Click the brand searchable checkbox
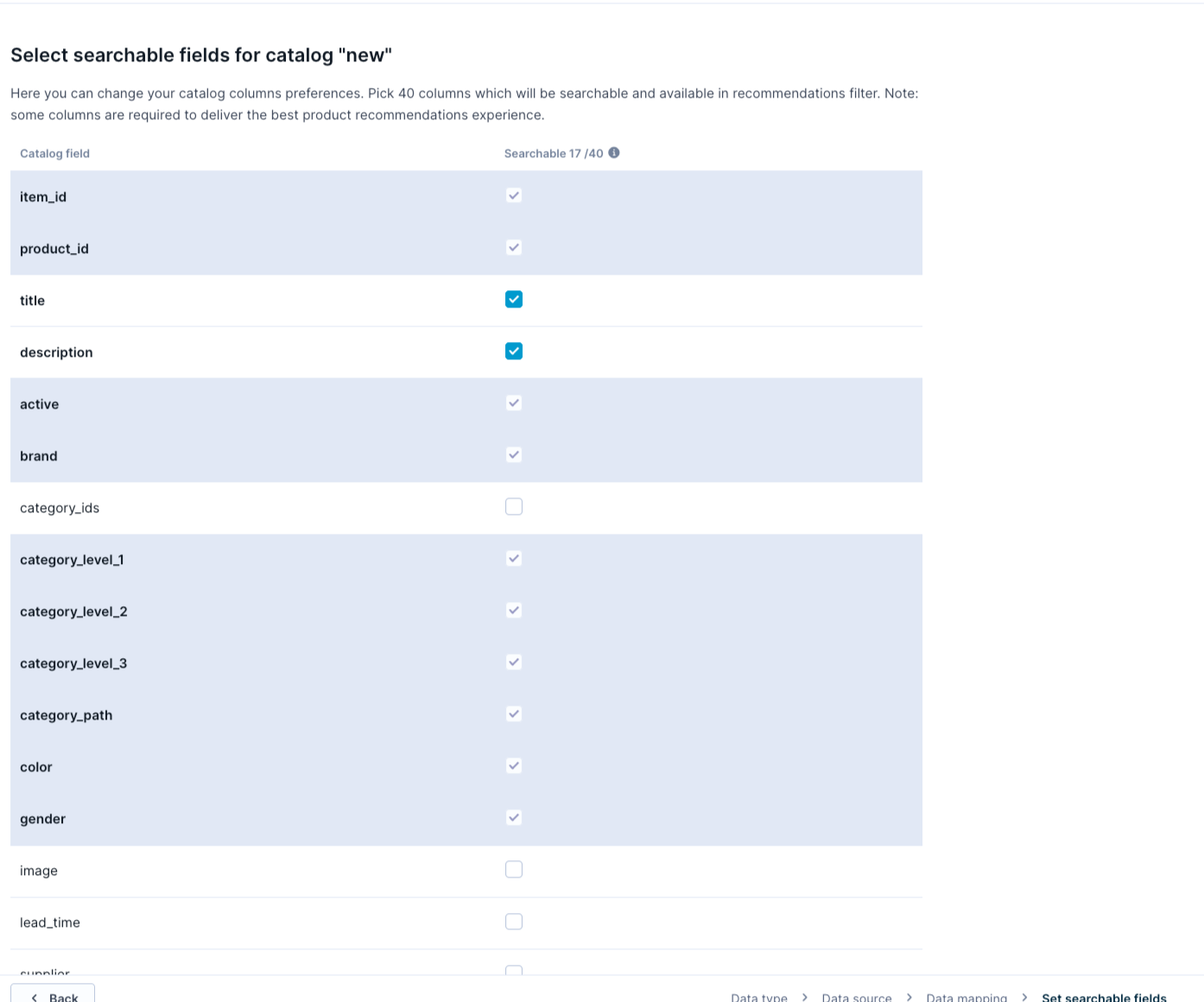Screen dimensions: 1204x1002 click(x=514, y=454)
